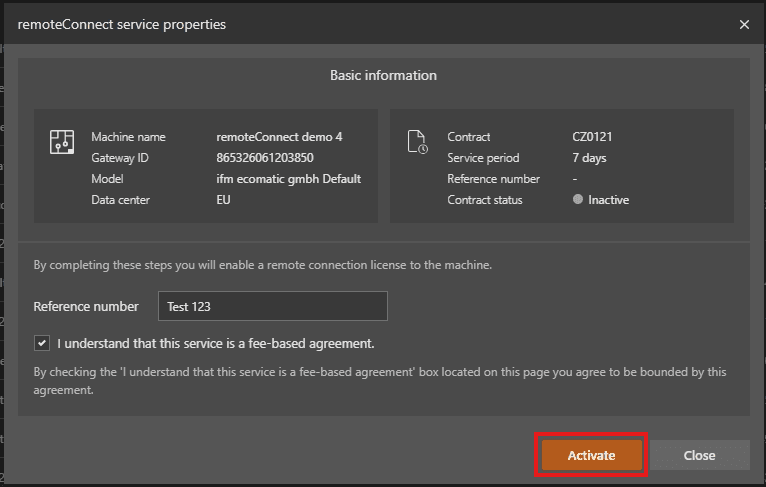Click the grey Inactive status indicator dot

point(578,199)
